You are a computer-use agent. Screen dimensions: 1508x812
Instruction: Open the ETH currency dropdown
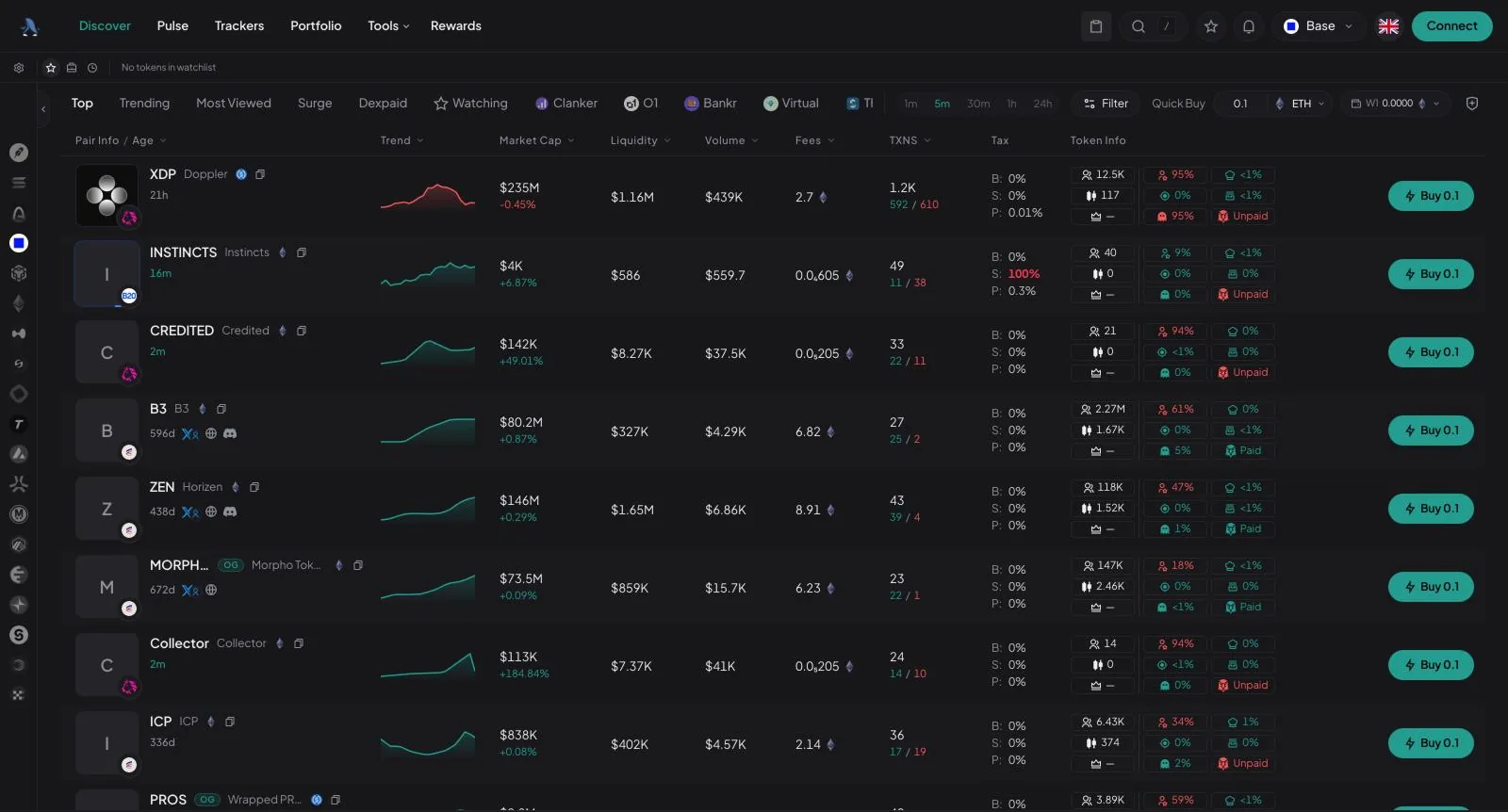tap(1300, 104)
